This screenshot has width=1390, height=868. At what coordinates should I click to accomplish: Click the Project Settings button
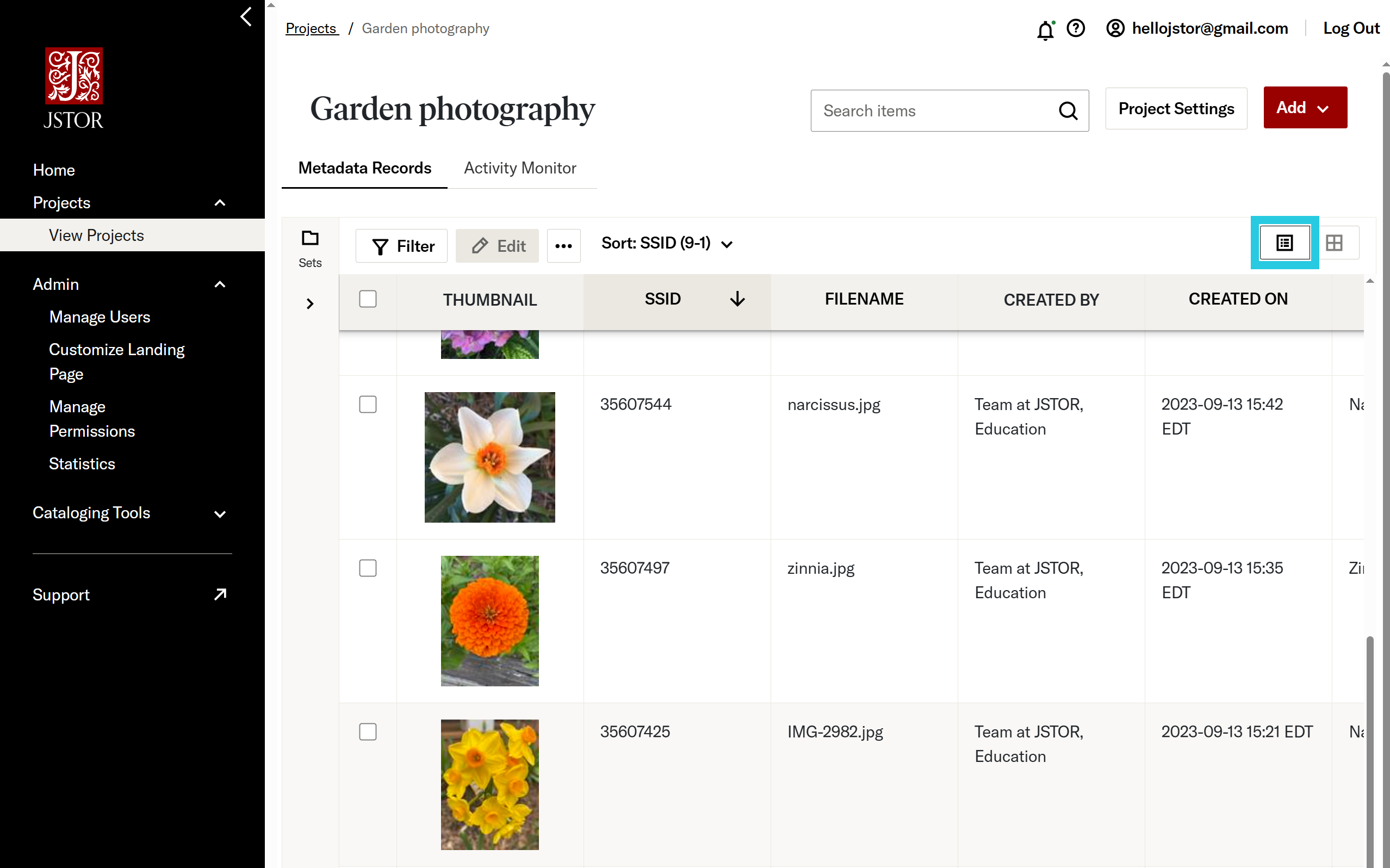1176,109
